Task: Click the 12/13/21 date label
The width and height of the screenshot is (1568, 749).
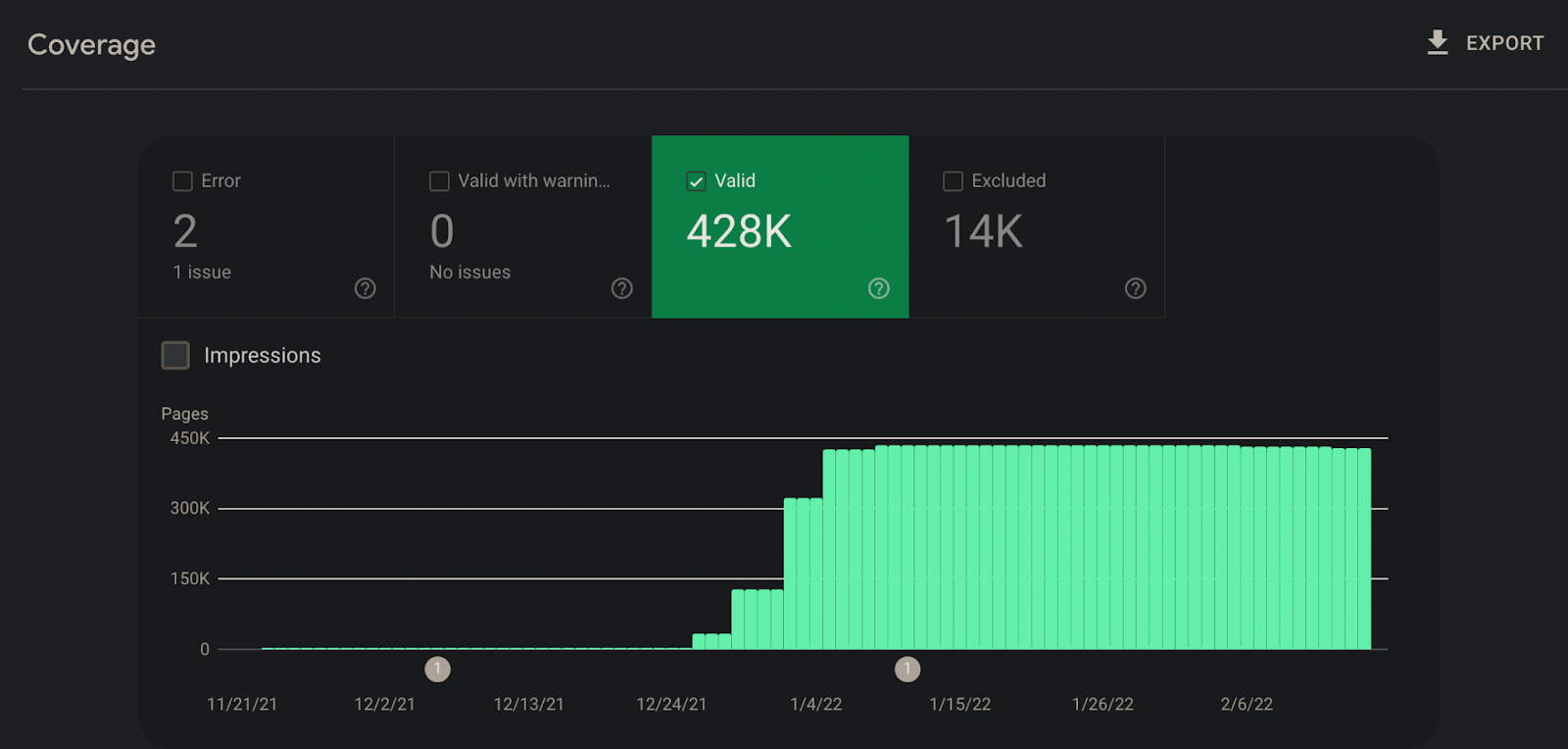Action: (x=528, y=704)
